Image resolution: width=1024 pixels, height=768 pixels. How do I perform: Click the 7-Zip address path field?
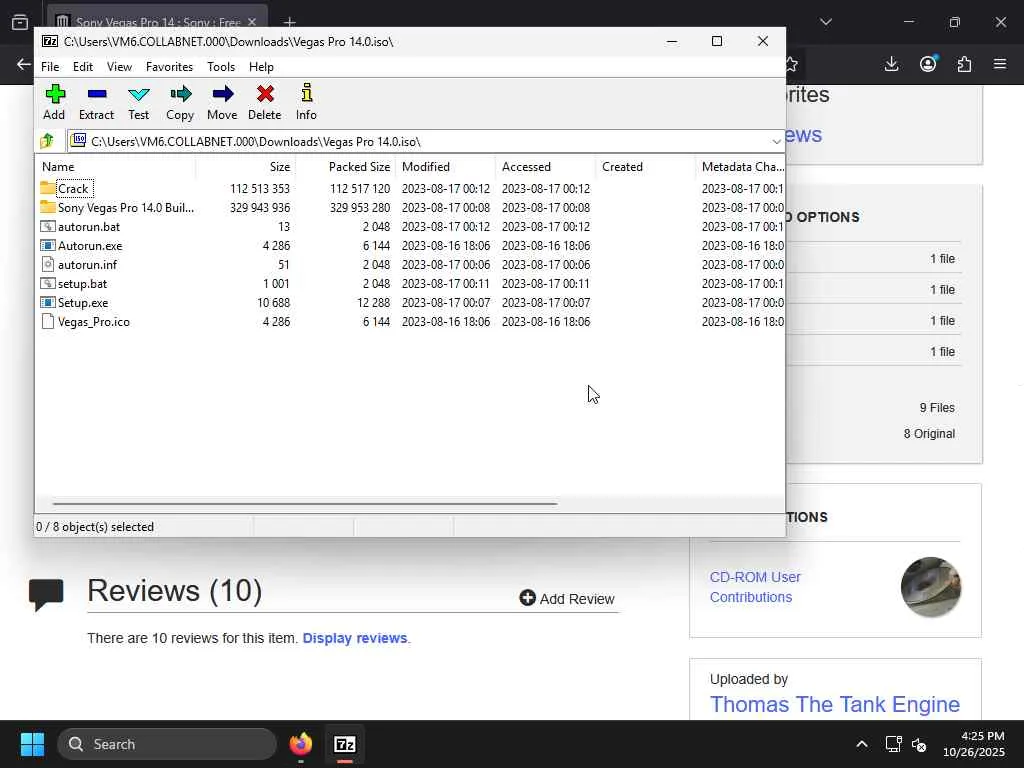(425, 141)
